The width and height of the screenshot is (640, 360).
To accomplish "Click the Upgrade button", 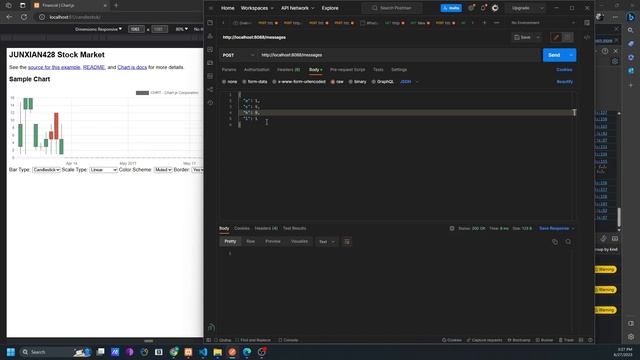I will (x=520, y=8).
